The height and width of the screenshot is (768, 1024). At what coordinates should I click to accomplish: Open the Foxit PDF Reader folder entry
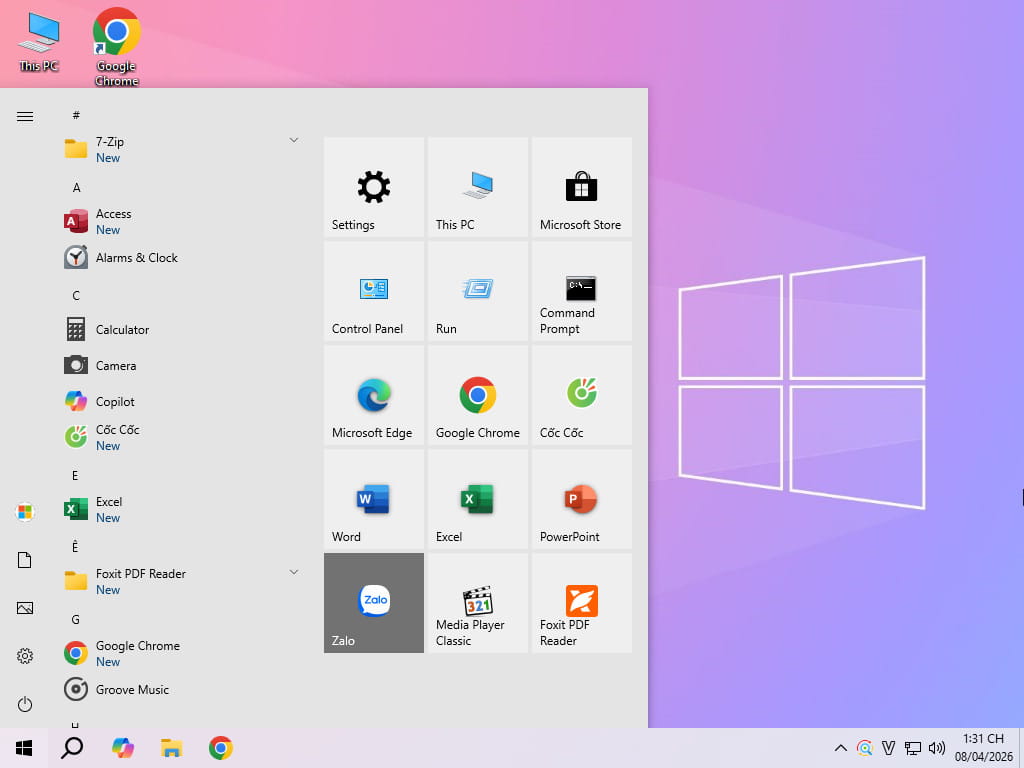tap(183, 581)
